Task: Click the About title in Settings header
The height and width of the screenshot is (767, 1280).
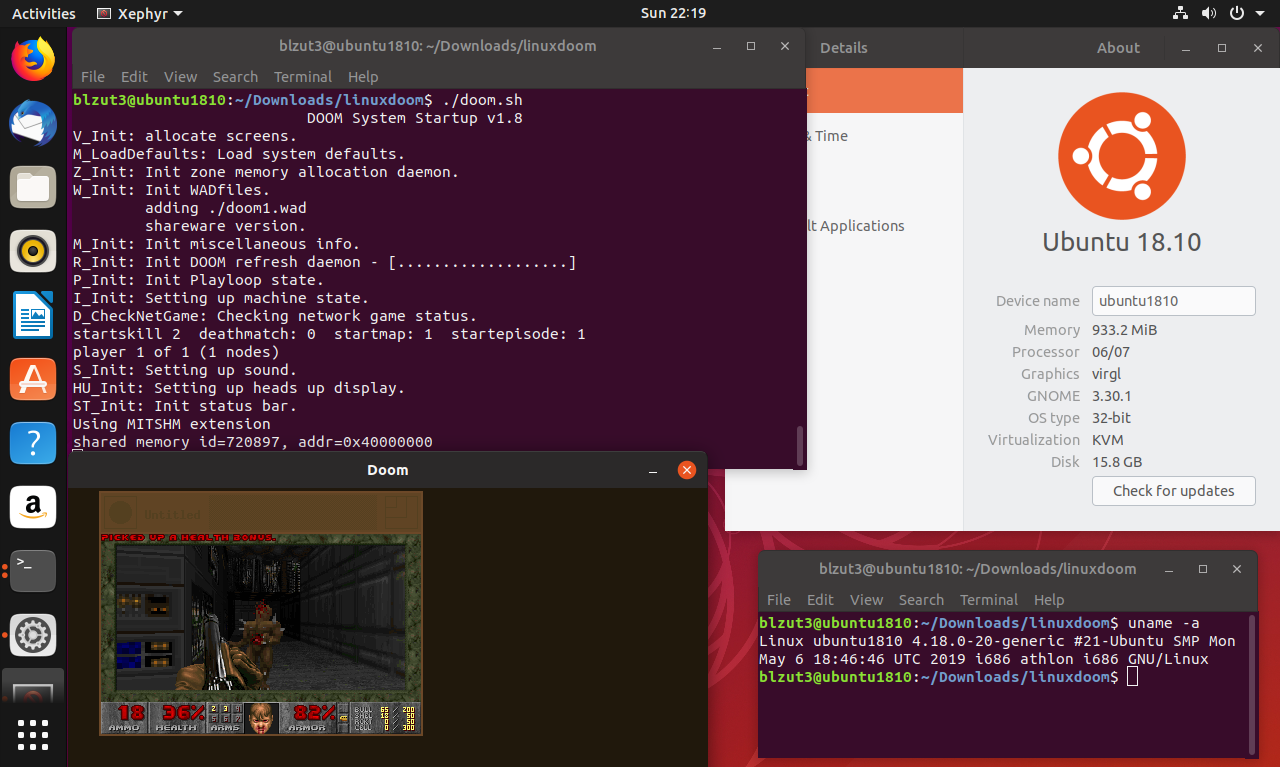Action: pos(1118,48)
